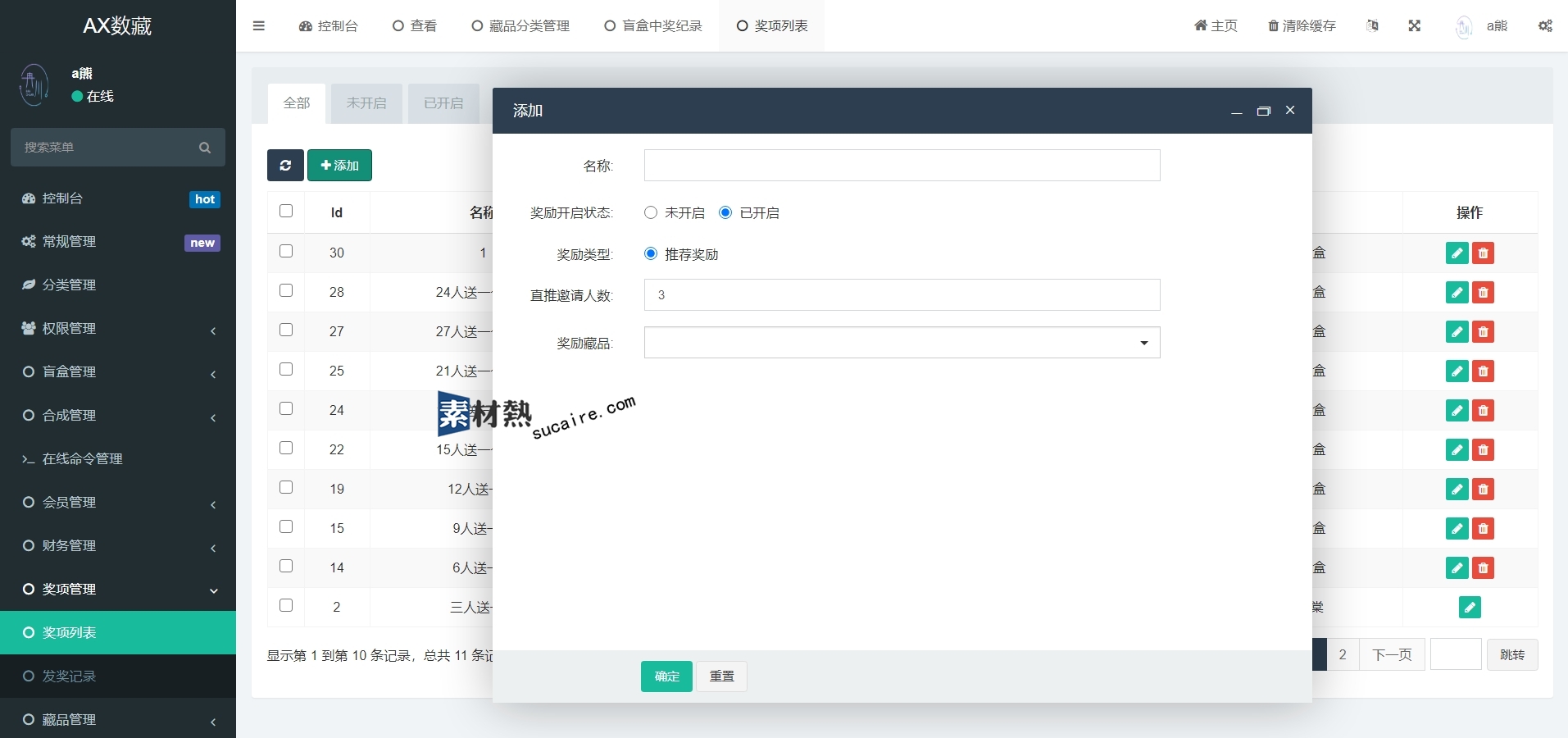
Task: Open the settings gears icon at top right
Action: [x=1545, y=25]
